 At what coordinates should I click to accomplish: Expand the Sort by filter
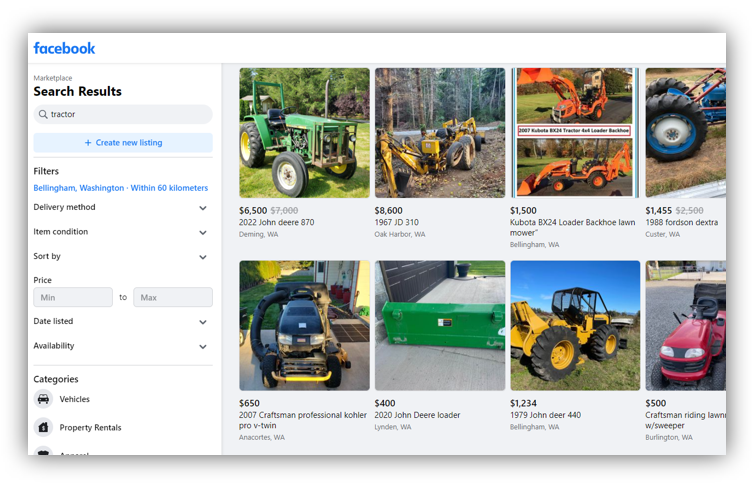coord(123,256)
